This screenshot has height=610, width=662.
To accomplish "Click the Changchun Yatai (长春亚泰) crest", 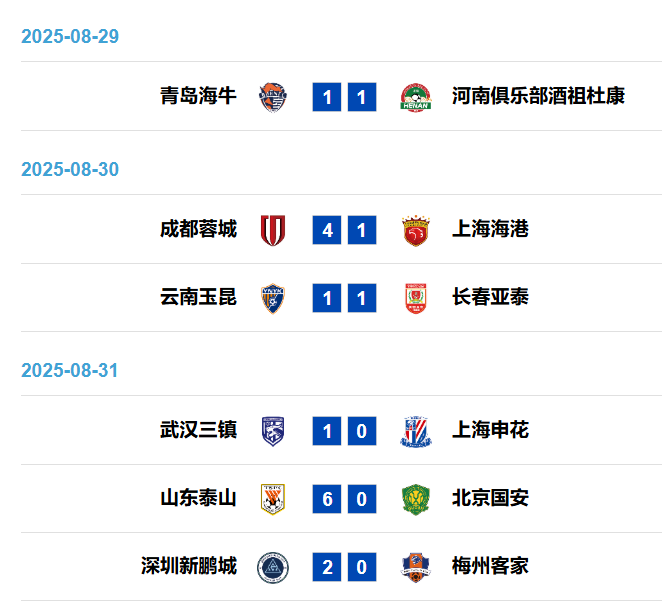I will (416, 298).
